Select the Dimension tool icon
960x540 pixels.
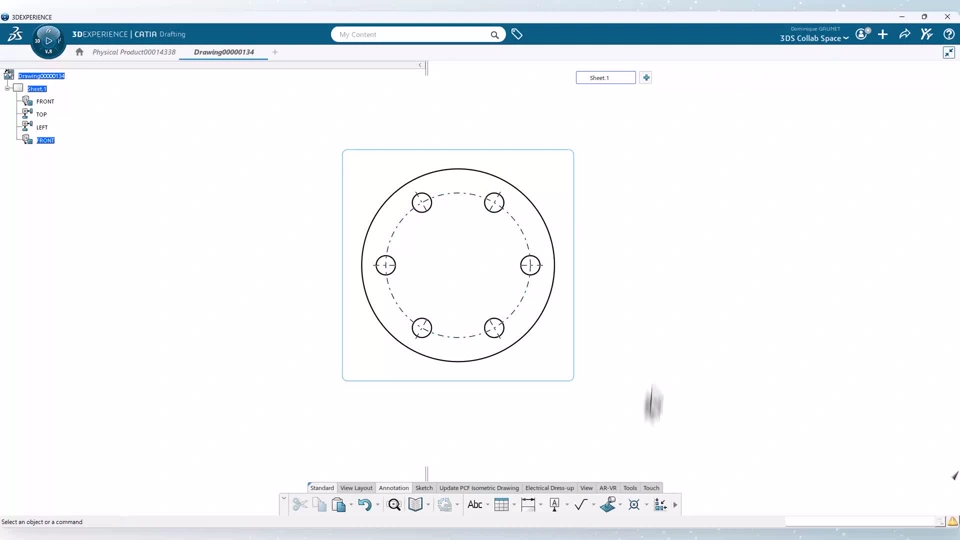pyautogui.click(x=528, y=504)
